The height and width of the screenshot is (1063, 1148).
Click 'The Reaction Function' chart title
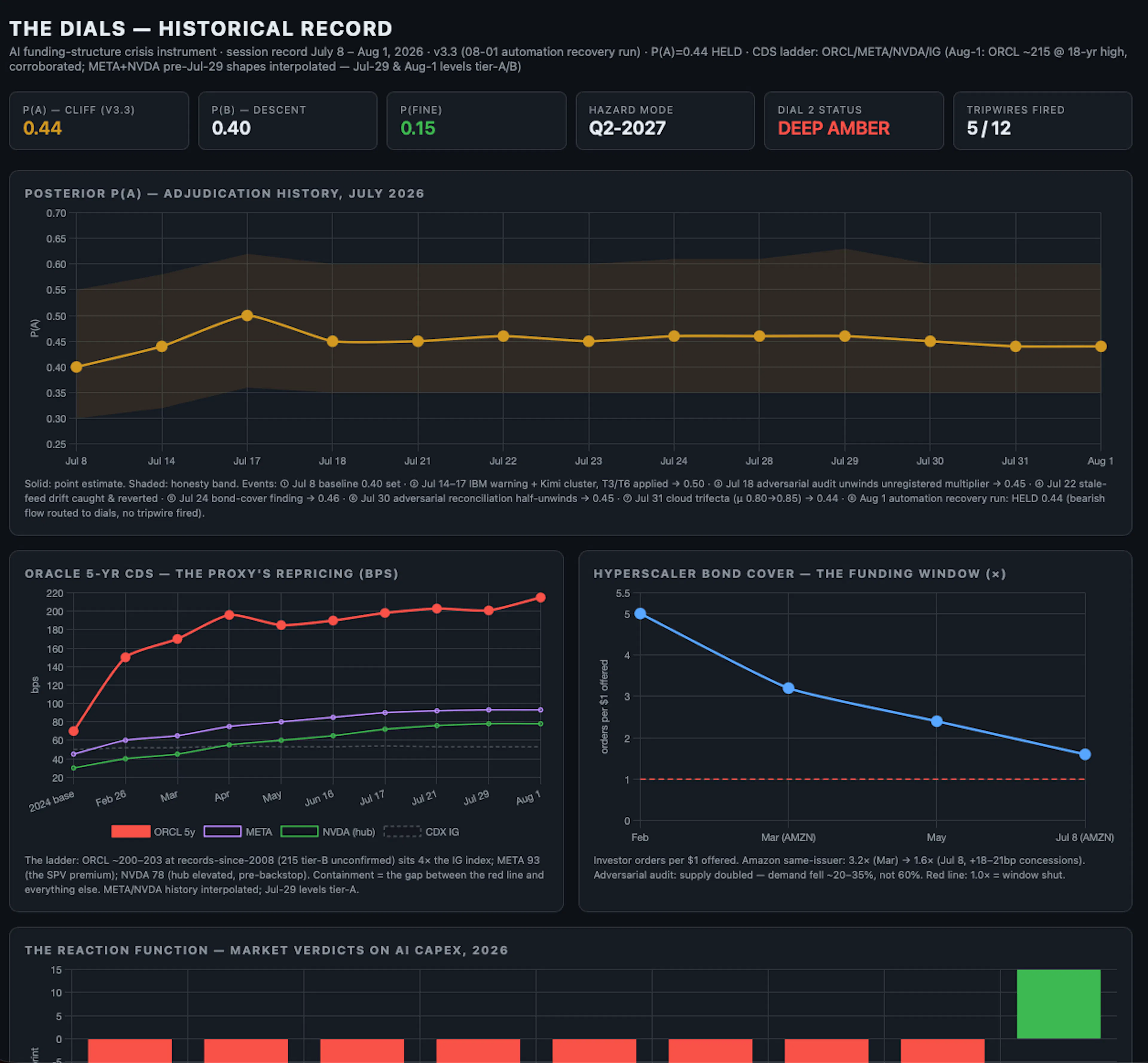coord(266,950)
